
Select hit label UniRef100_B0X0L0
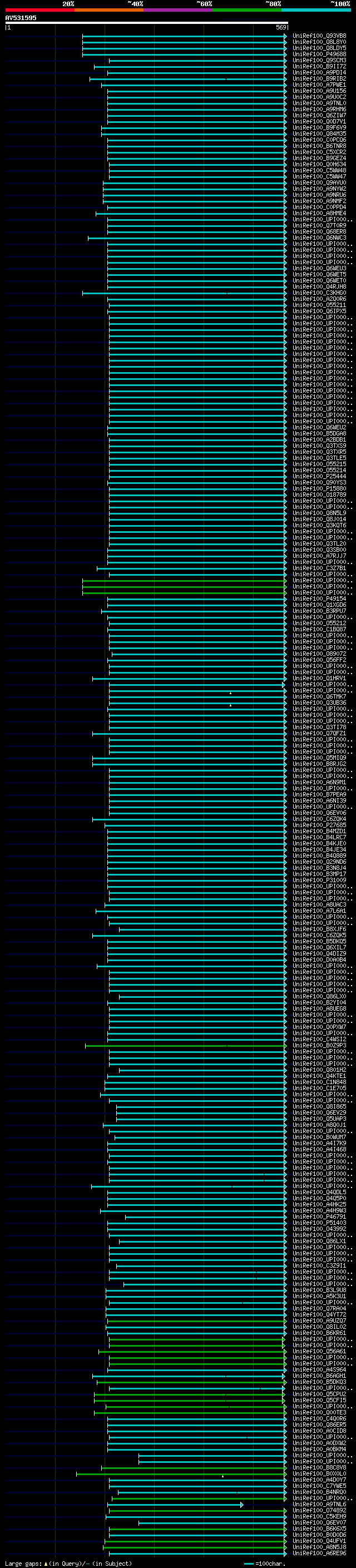pyautogui.click(x=319, y=1473)
